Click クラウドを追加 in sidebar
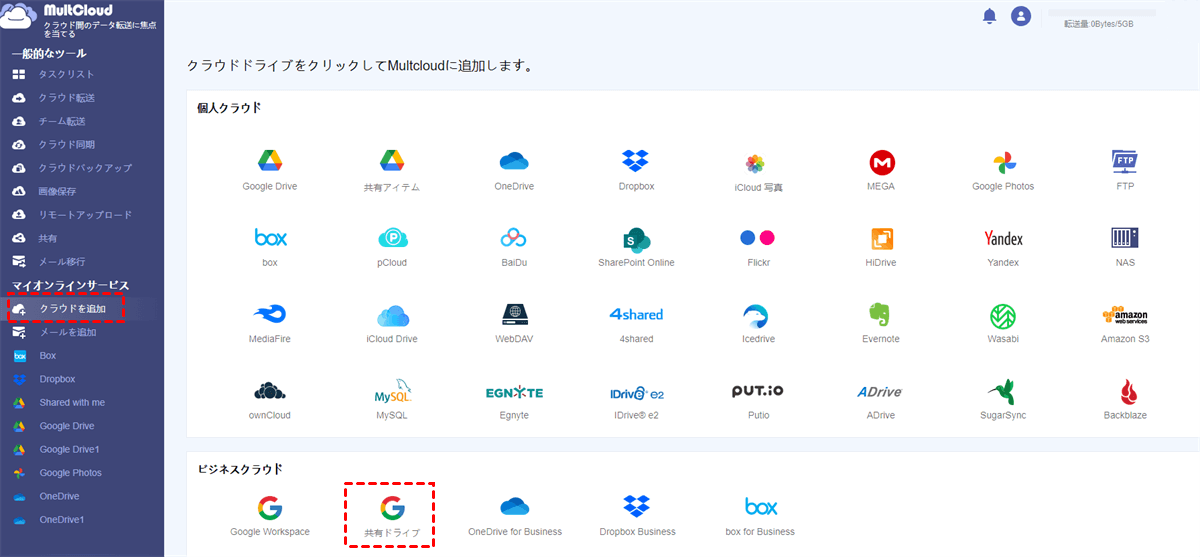1200x557 pixels. pos(72,309)
